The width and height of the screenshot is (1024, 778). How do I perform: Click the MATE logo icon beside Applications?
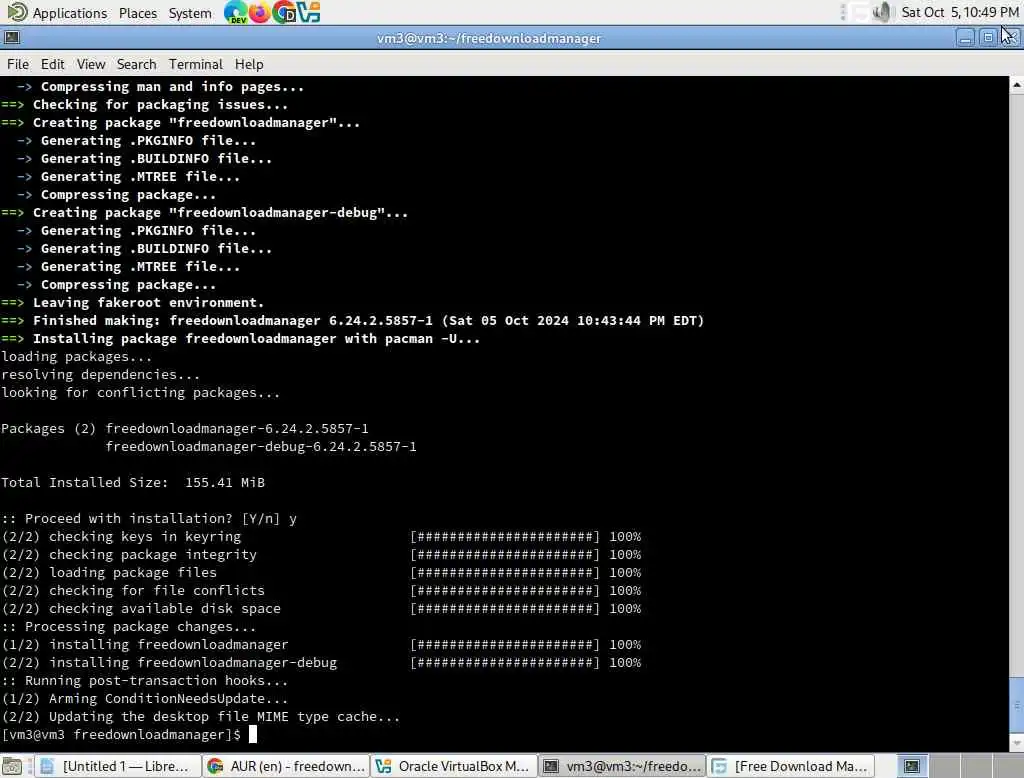[17, 12]
